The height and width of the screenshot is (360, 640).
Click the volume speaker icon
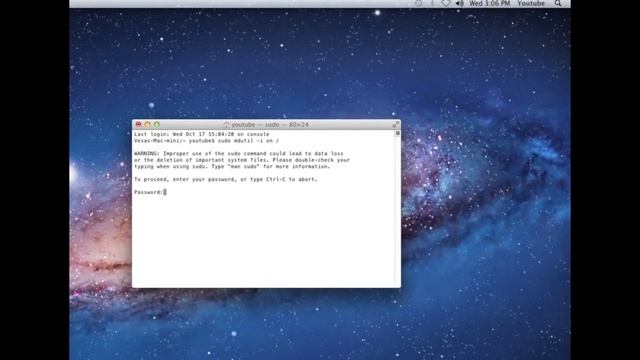460,3
